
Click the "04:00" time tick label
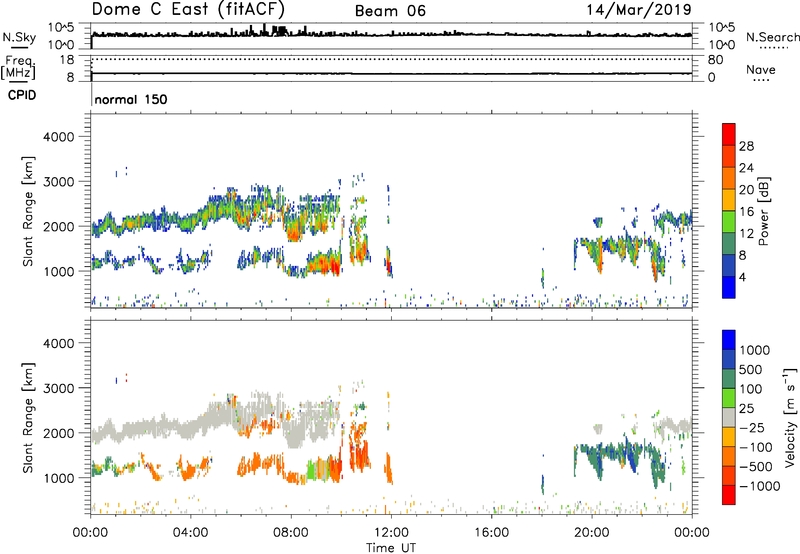click(190, 533)
